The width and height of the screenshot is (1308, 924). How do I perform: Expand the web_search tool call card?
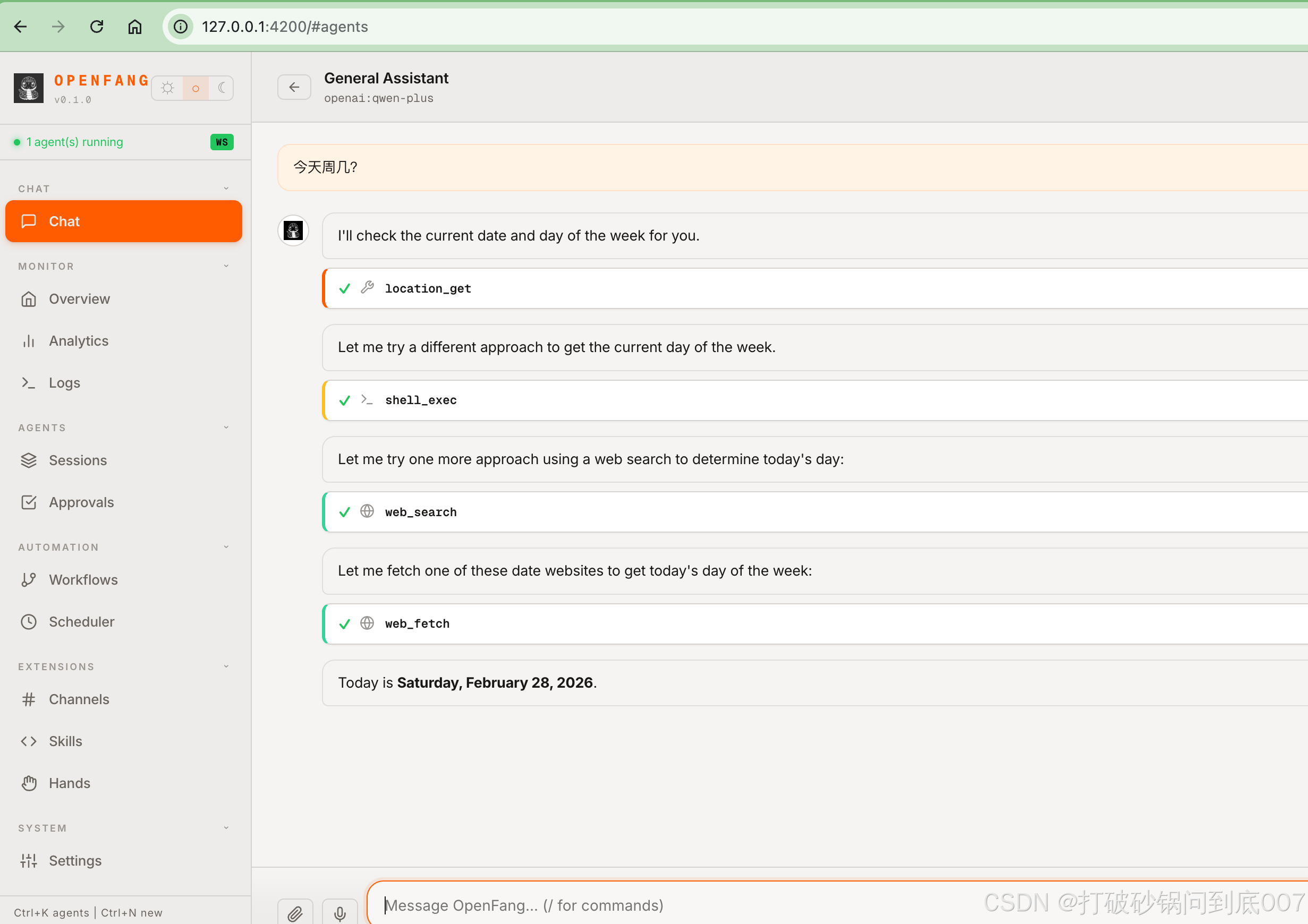[421, 512]
